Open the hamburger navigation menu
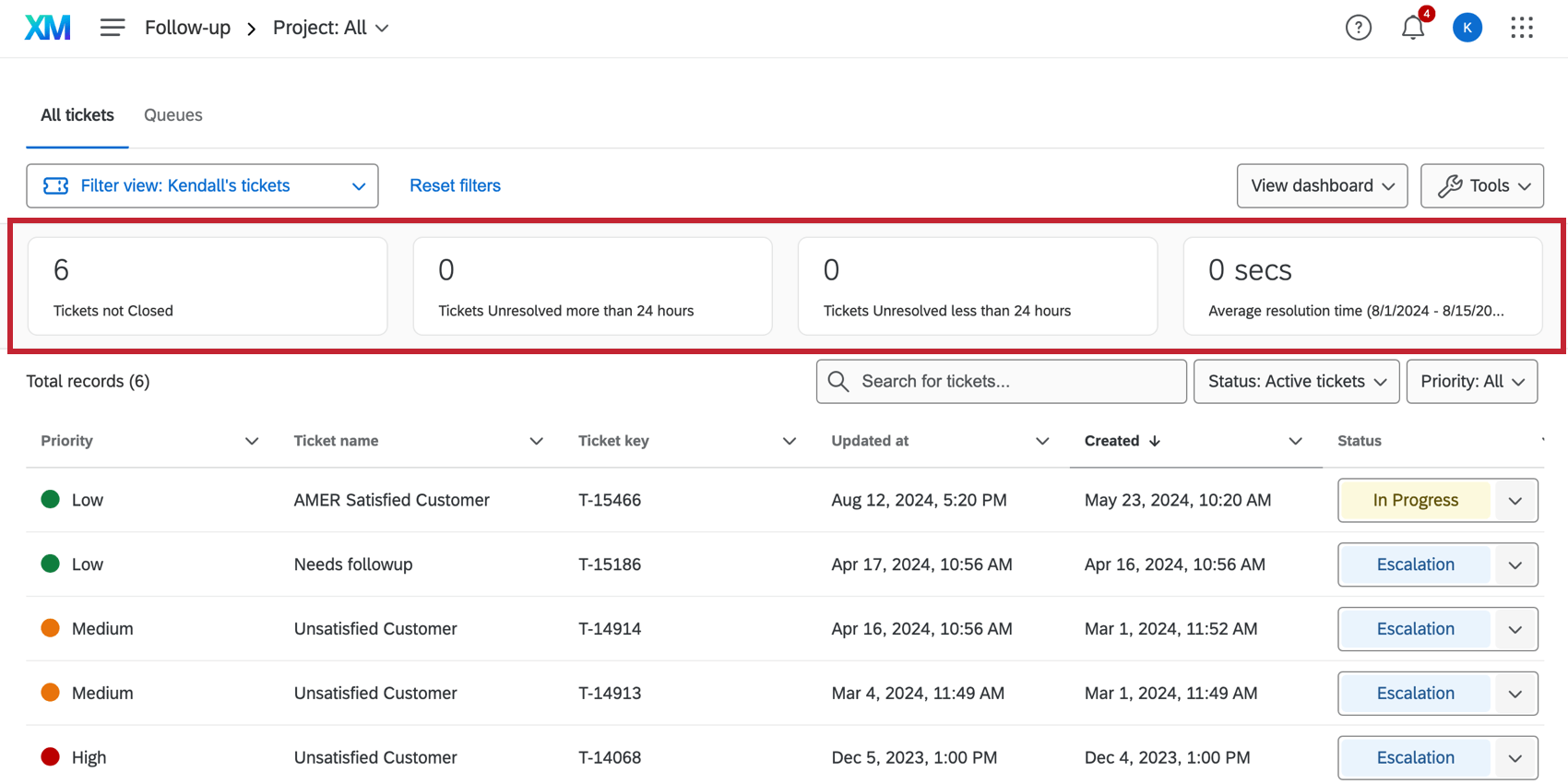 [x=113, y=28]
